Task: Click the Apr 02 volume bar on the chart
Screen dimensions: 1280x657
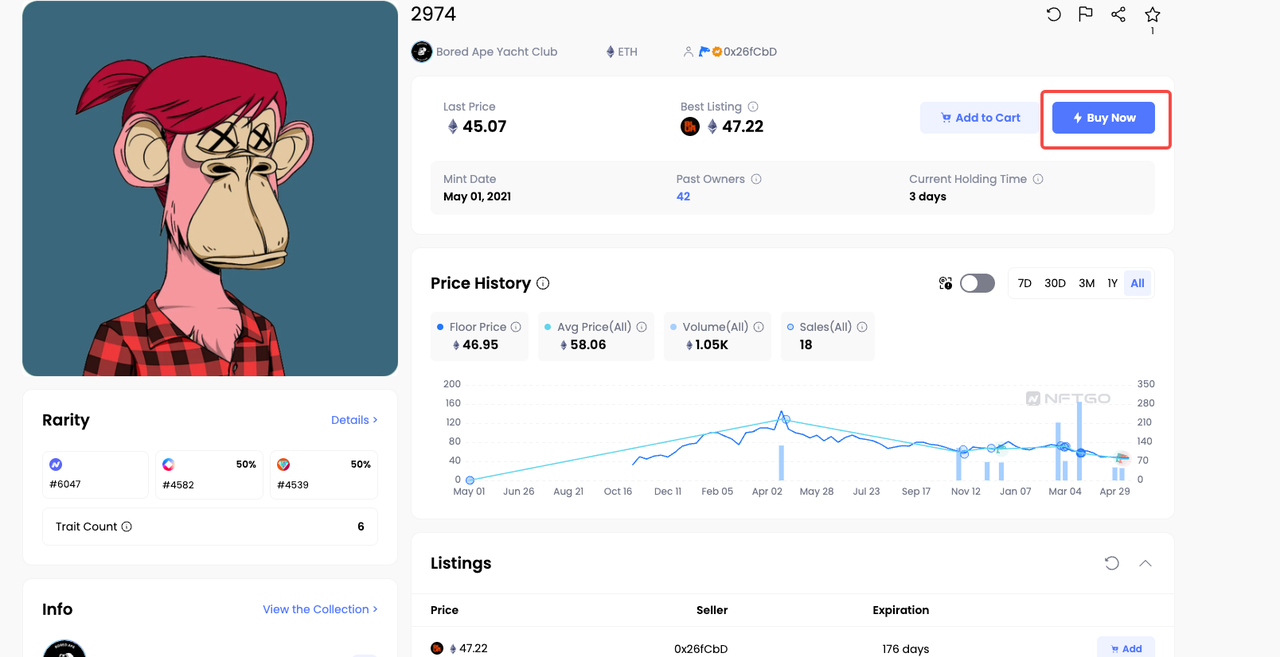Action: [781, 463]
